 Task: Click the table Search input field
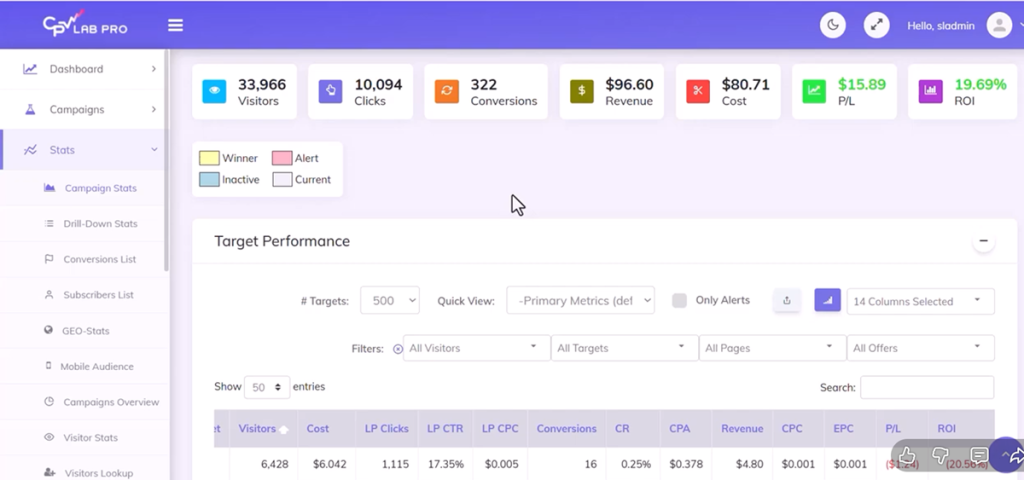927,387
